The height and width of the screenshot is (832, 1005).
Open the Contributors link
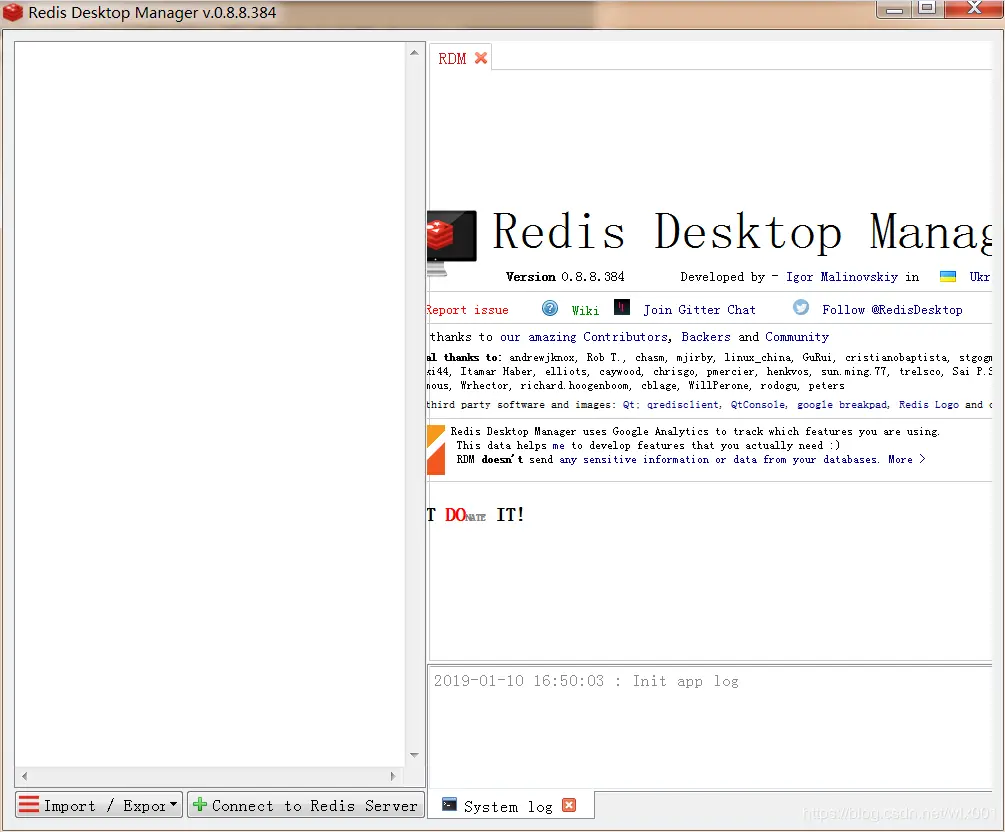[x=626, y=337]
